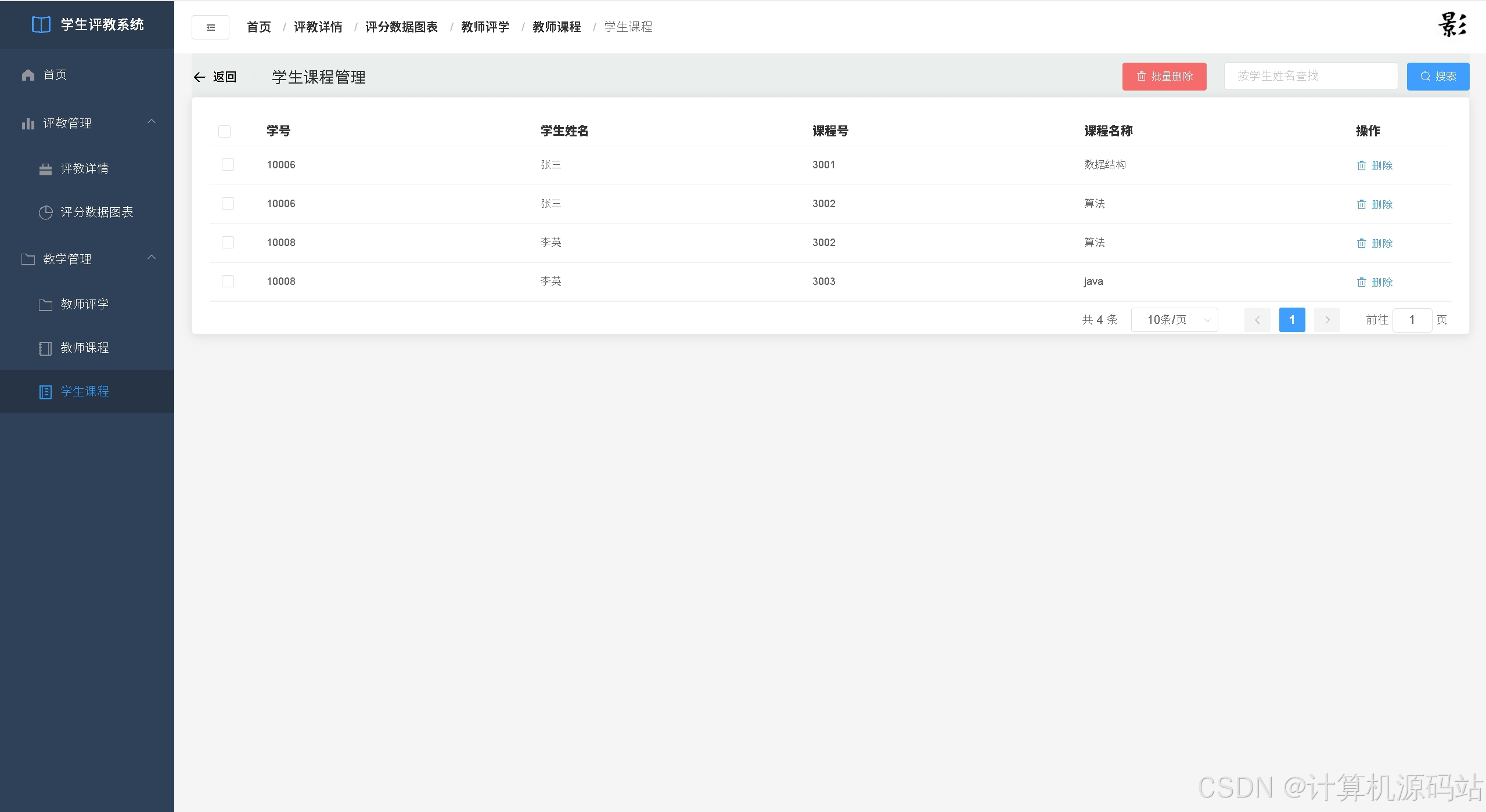This screenshot has width=1486, height=812.
Task: Click the 前往 page number input box
Action: [1412, 320]
